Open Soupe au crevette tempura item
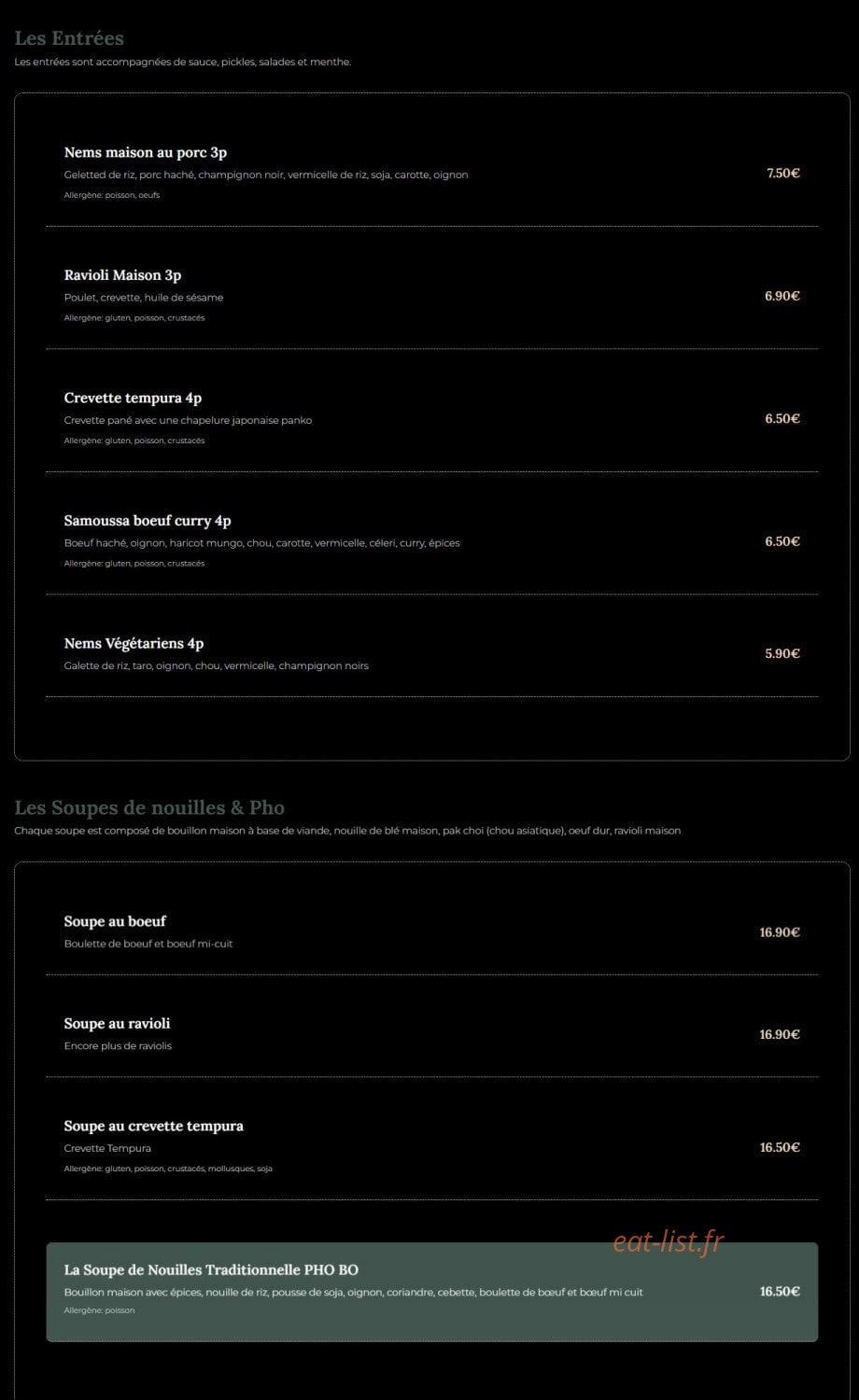This screenshot has width=859, height=1400. 432,1146
